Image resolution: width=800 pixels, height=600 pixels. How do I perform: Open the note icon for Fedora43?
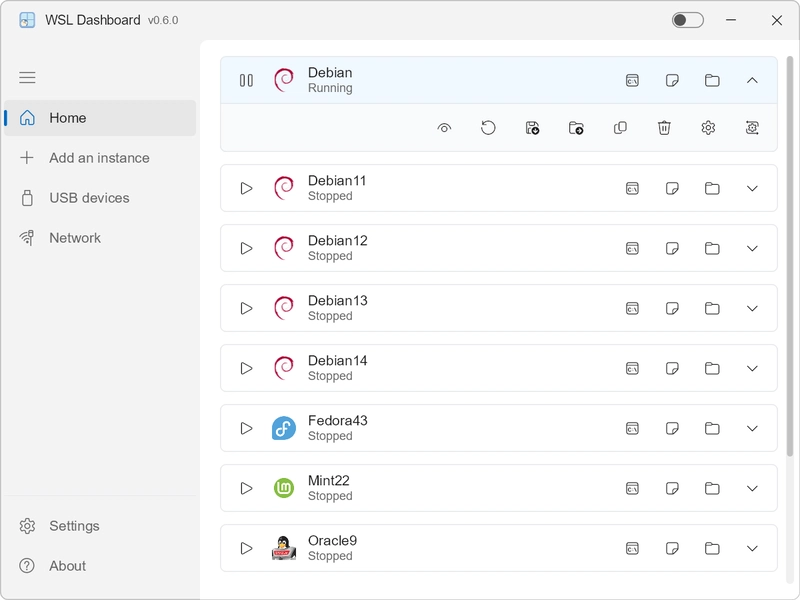click(x=672, y=428)
